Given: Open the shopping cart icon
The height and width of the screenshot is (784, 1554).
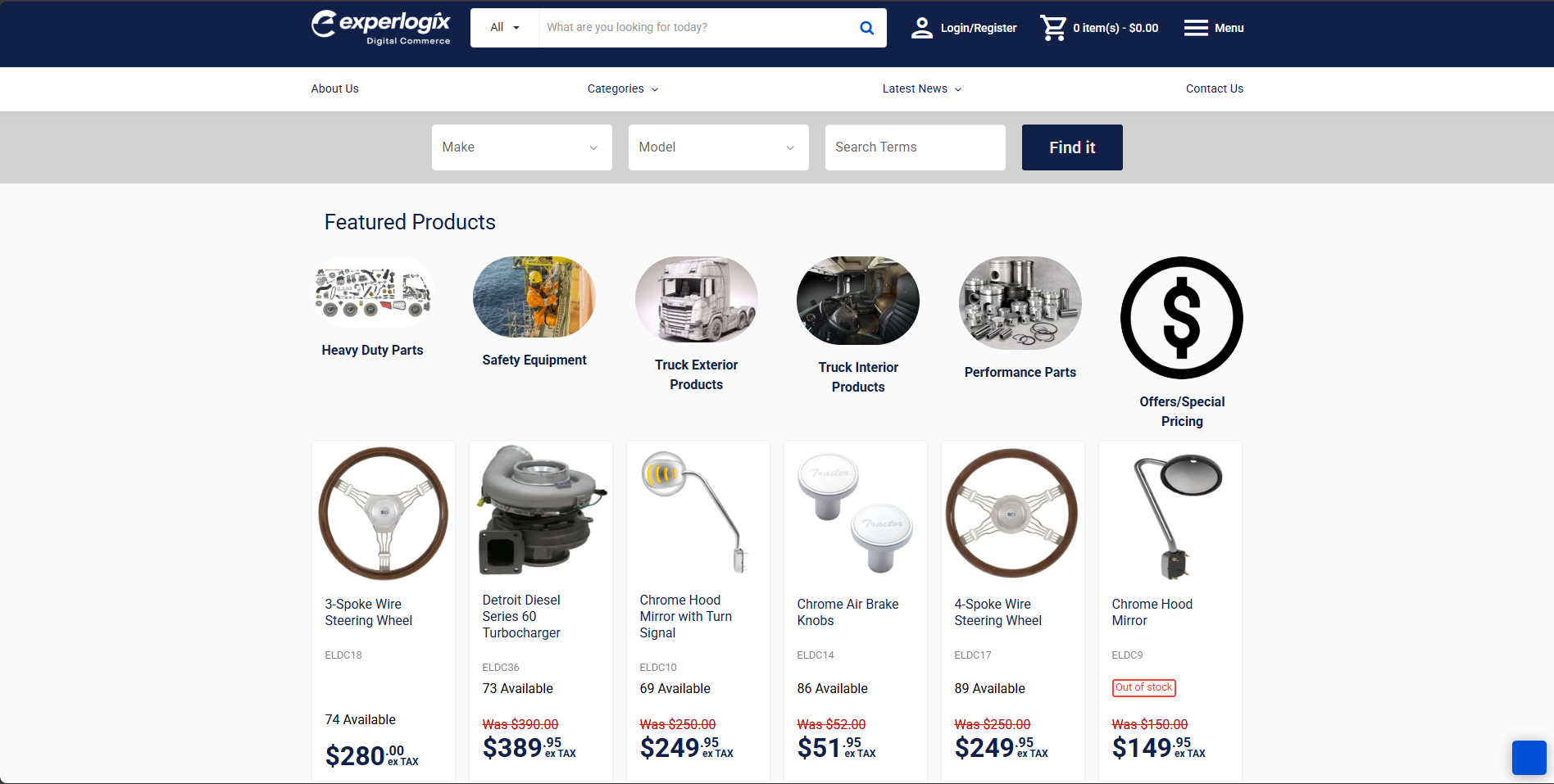Looking at the screenshot, I should [1053, 28].
